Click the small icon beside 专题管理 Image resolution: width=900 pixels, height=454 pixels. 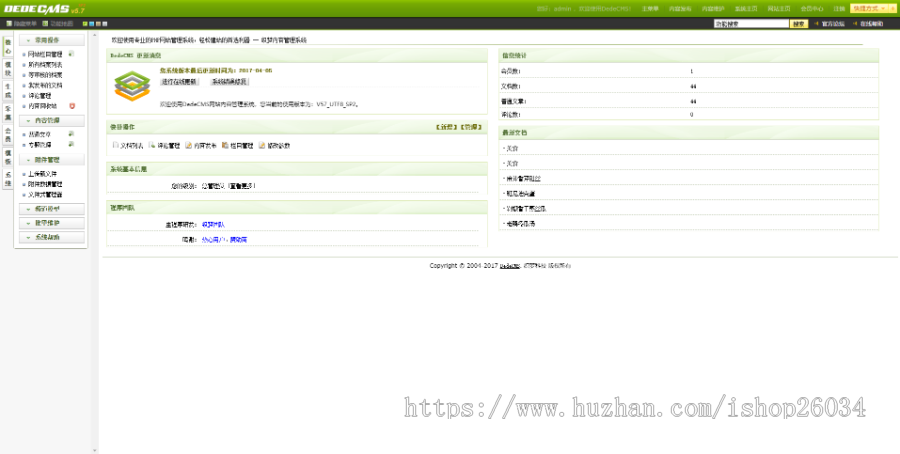[71, 144]
